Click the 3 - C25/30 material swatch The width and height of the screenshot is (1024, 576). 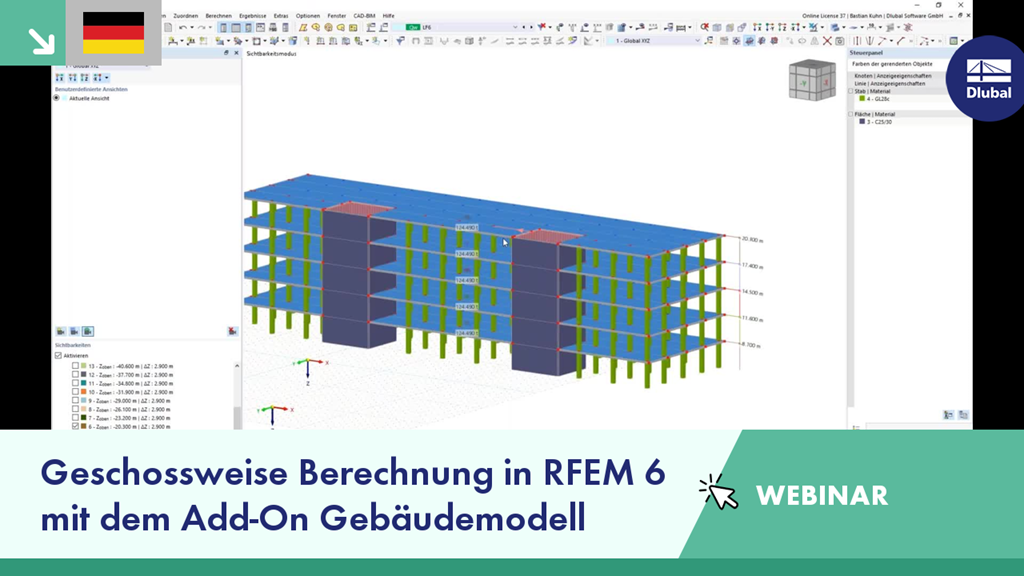(862, 121)
